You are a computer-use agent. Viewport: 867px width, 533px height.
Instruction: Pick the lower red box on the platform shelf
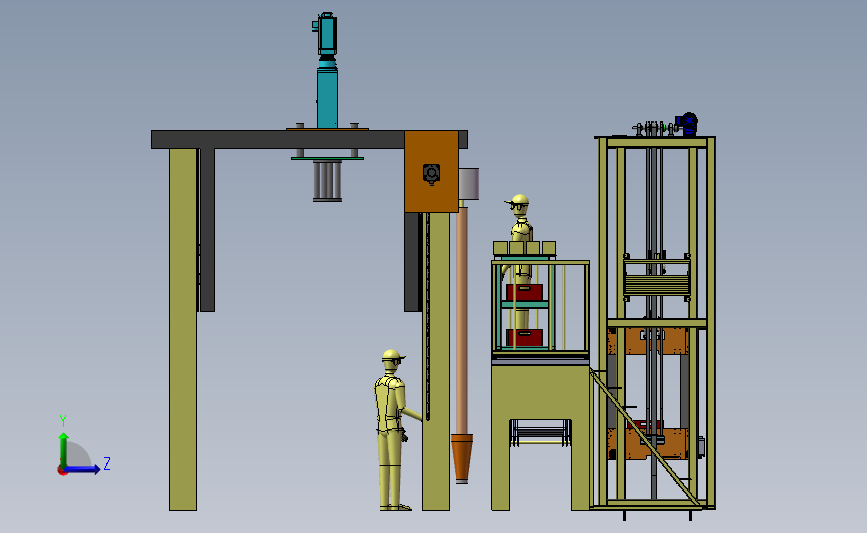point(524,337)
